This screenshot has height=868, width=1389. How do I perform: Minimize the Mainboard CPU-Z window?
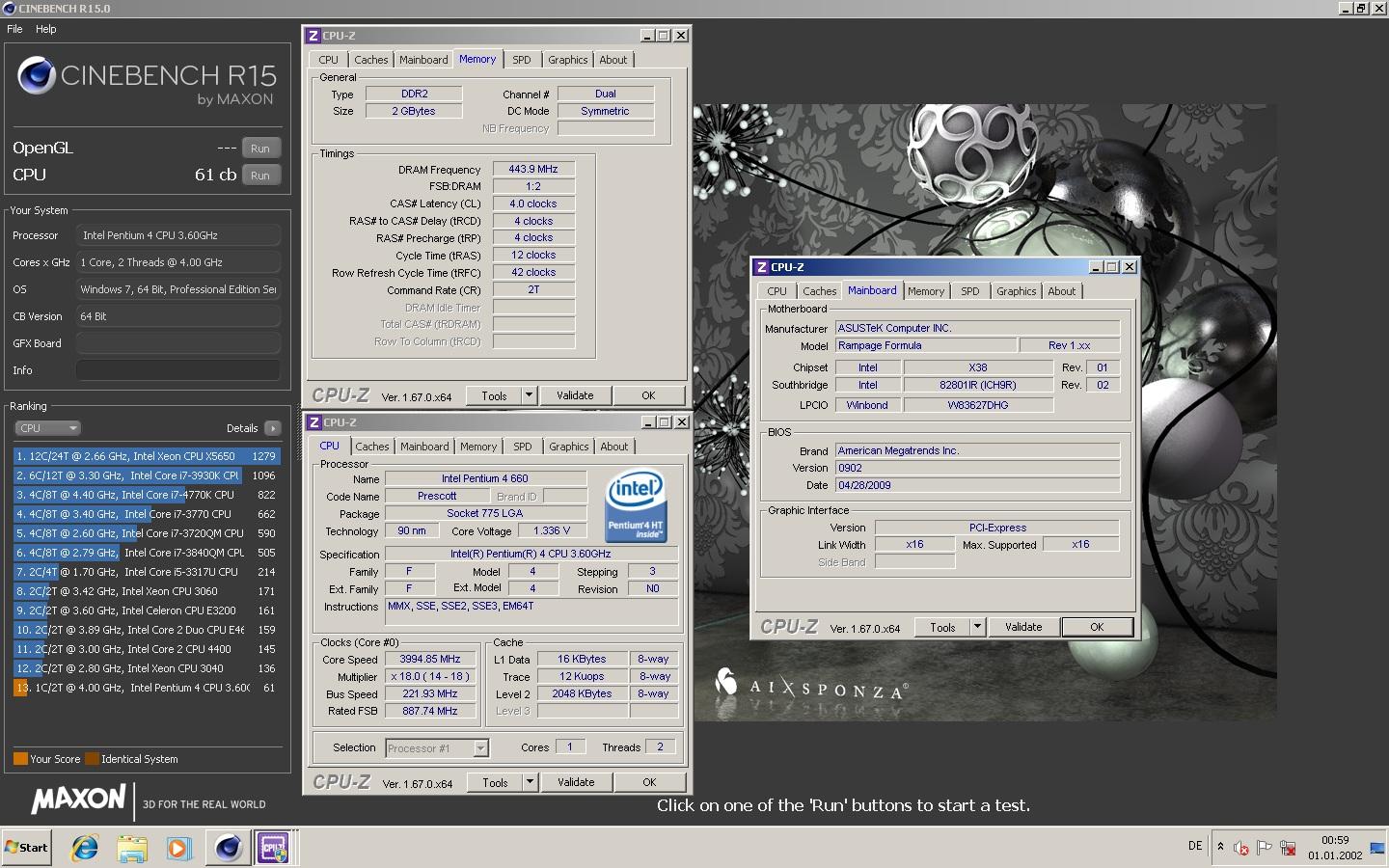[1096, 267]
